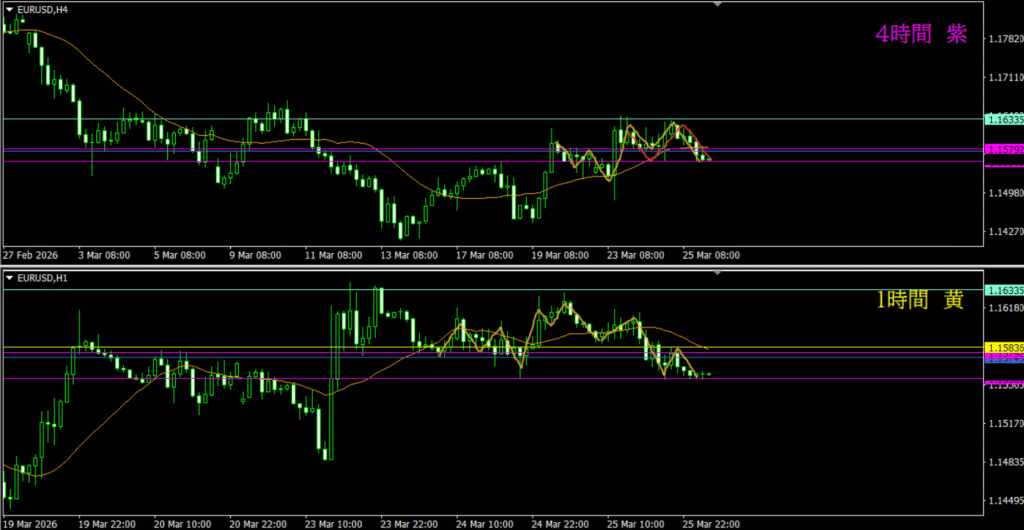Viewport: 1024px width, 530px height.
Task: Click the 1.17820 price scale label
Action: 1004,39
